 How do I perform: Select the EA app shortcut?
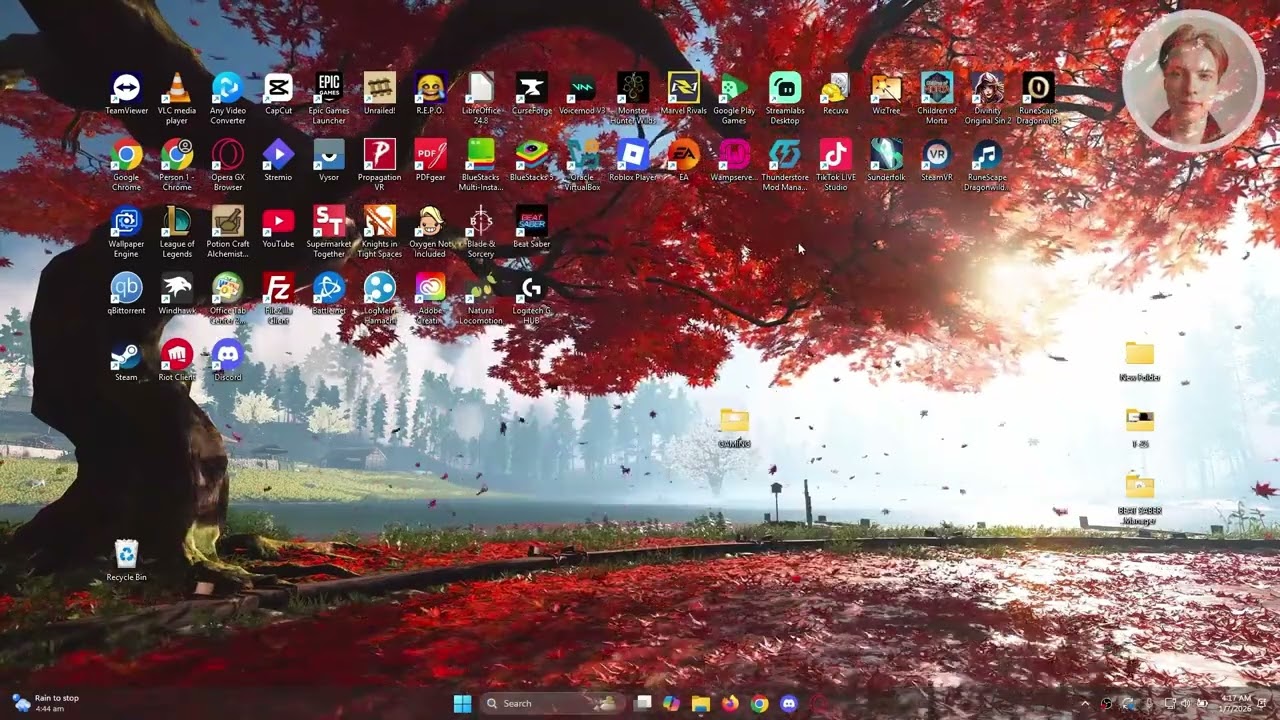pyautogui.click(x=684, y=155)
